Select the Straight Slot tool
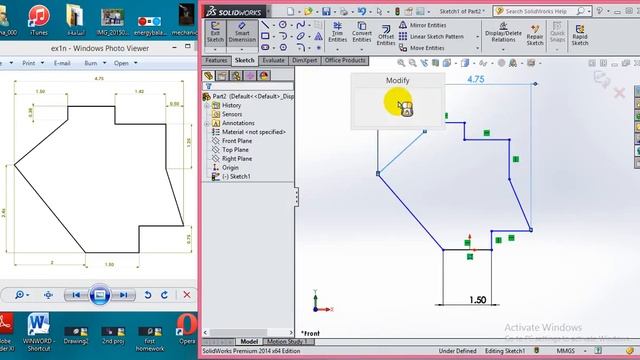Screen dimensions: 640x360 [265, 47]
